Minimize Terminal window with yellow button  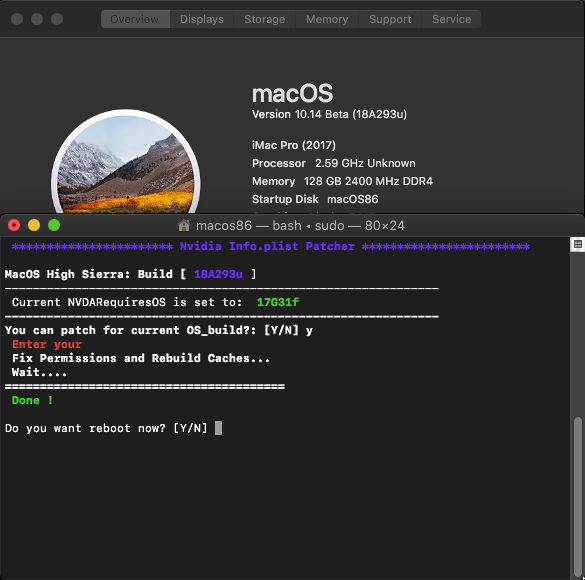click(x=34, y=225)
